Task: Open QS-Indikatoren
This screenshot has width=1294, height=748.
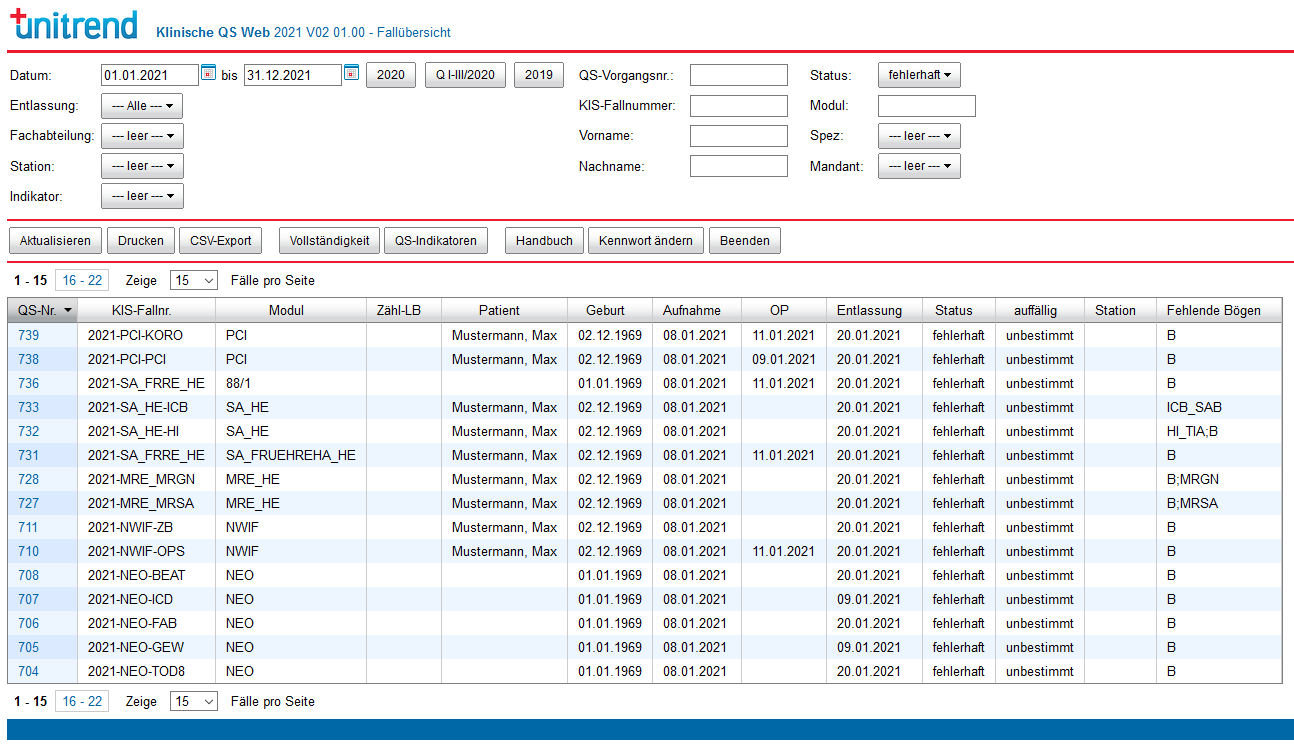Action: (436, 241)
